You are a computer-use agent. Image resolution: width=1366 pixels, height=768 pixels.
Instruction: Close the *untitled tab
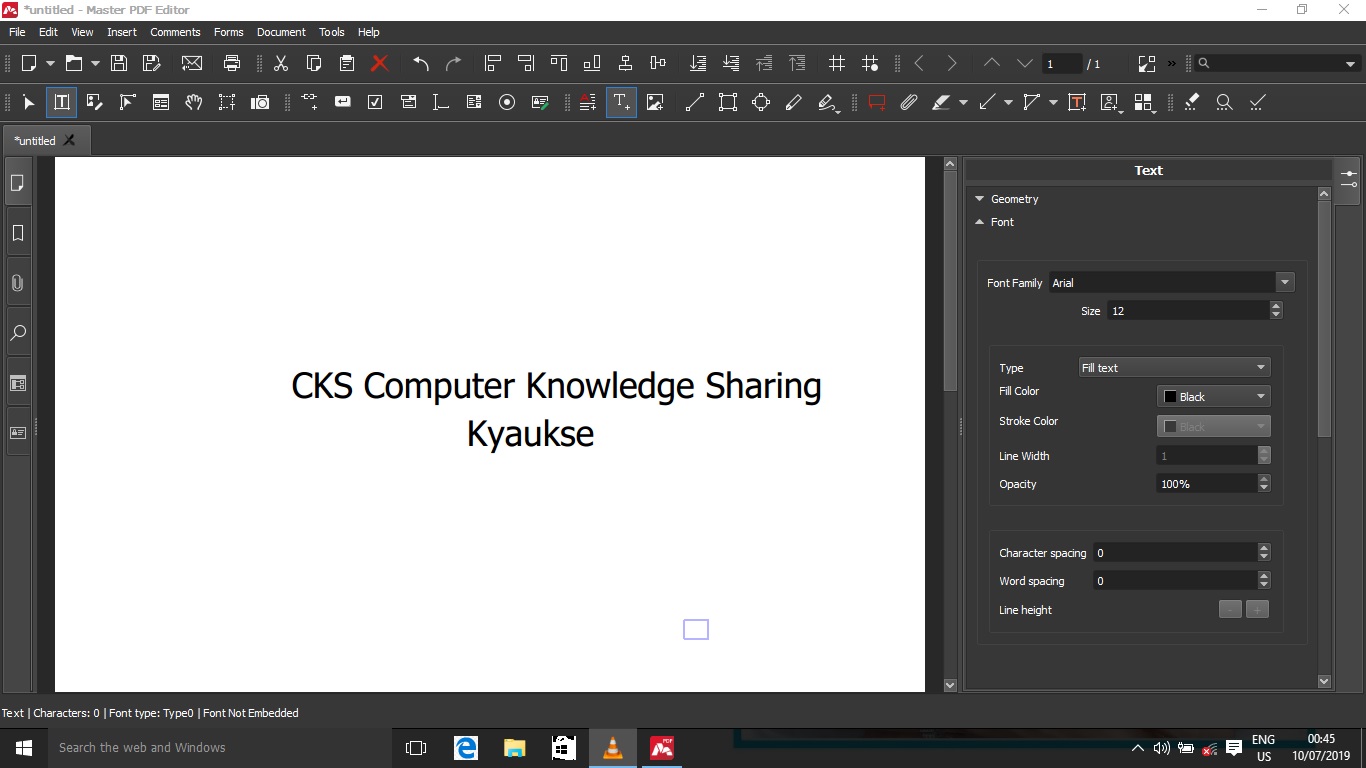pyautogui.click(x=69, y=140)
